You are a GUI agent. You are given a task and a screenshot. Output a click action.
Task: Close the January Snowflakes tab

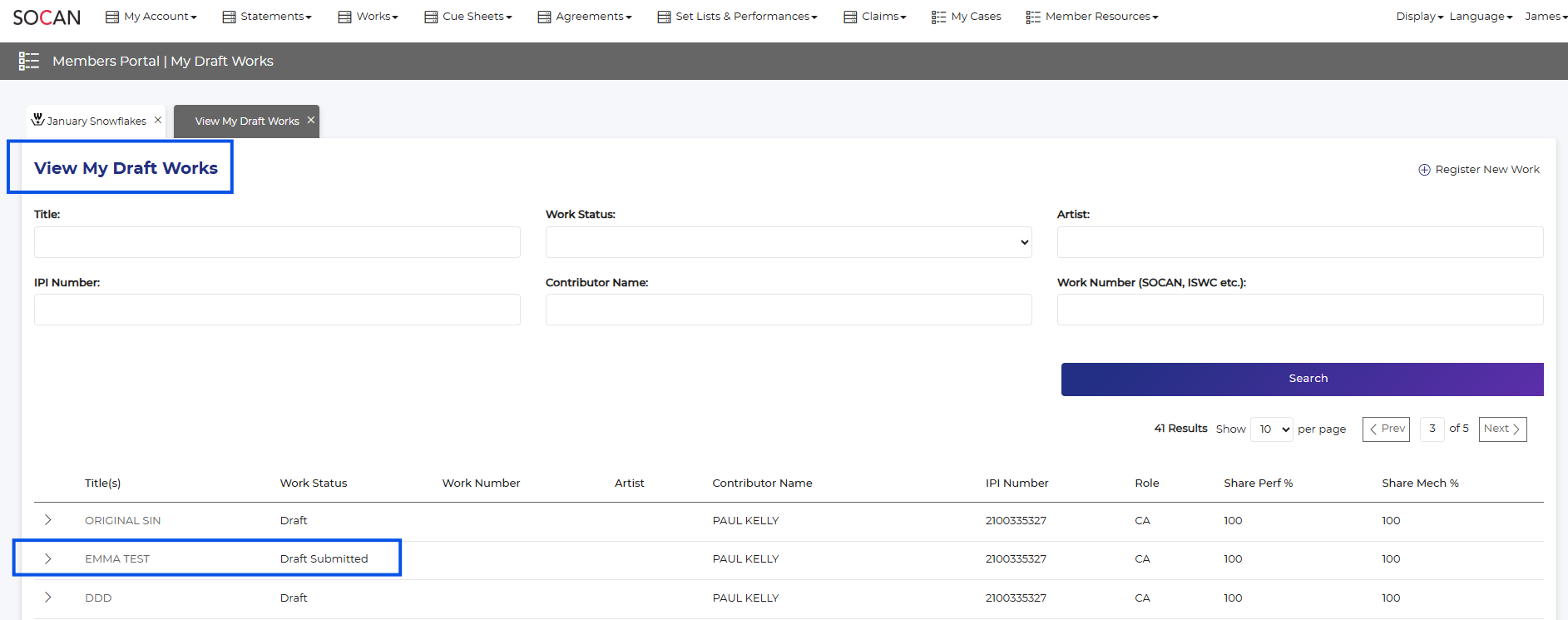coord(158,120)
